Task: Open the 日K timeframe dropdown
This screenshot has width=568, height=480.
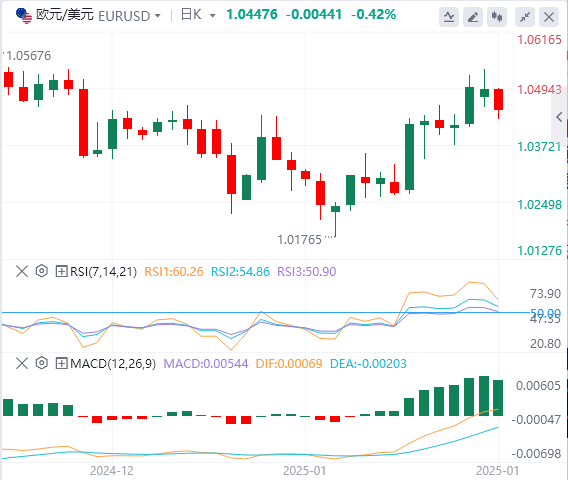Action: coord(198,15)
